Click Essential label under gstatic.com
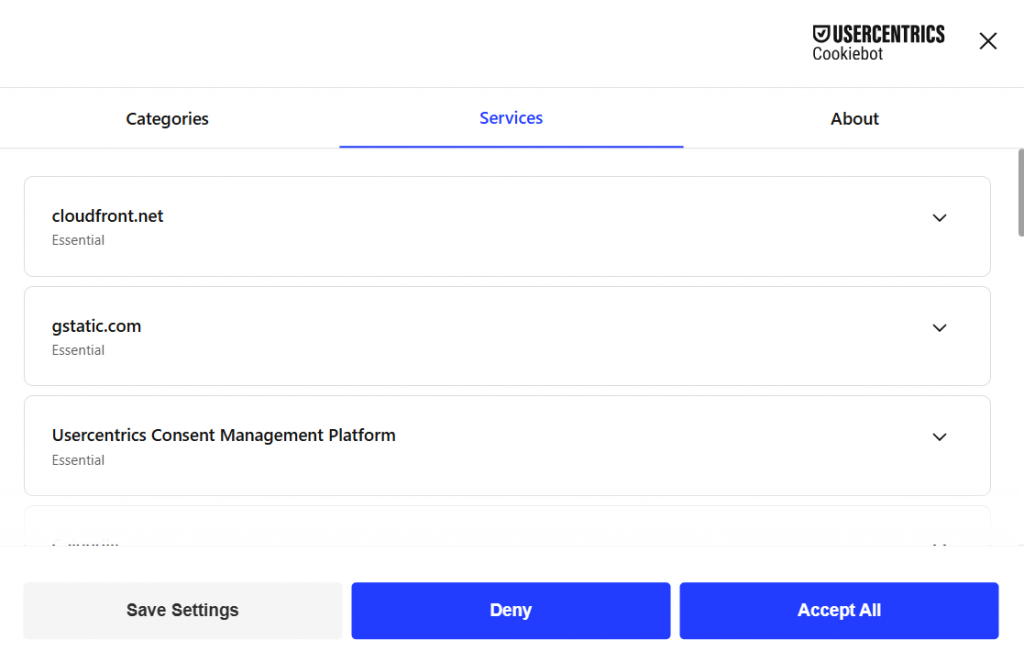The width and height of the screenshot is (1024, 662). [78, 351]
